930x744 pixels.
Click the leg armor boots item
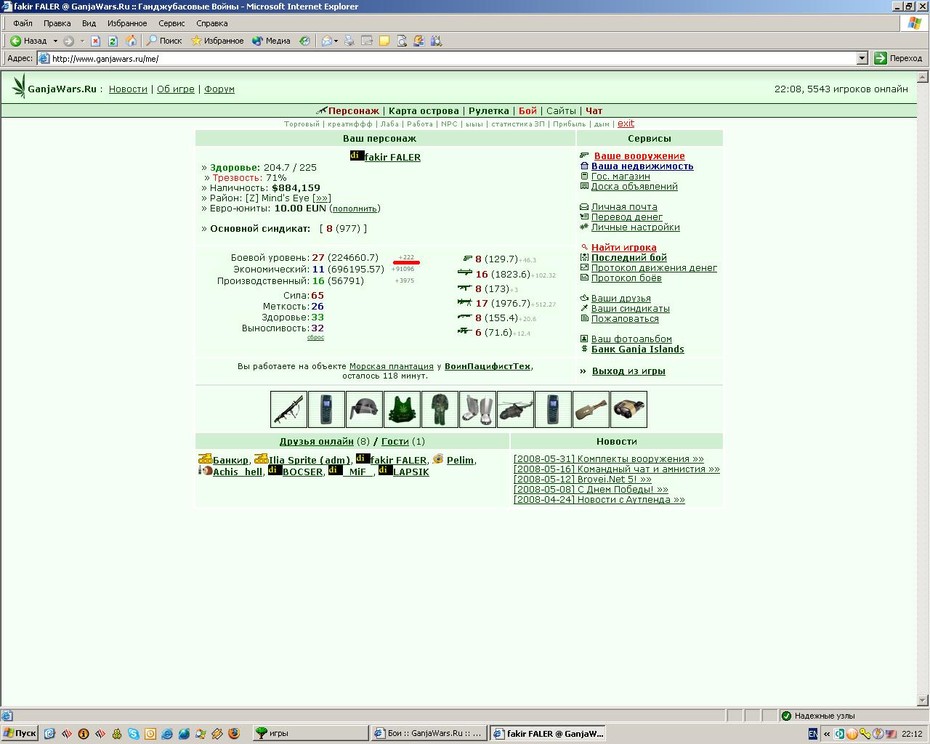(x=477, y=409)
